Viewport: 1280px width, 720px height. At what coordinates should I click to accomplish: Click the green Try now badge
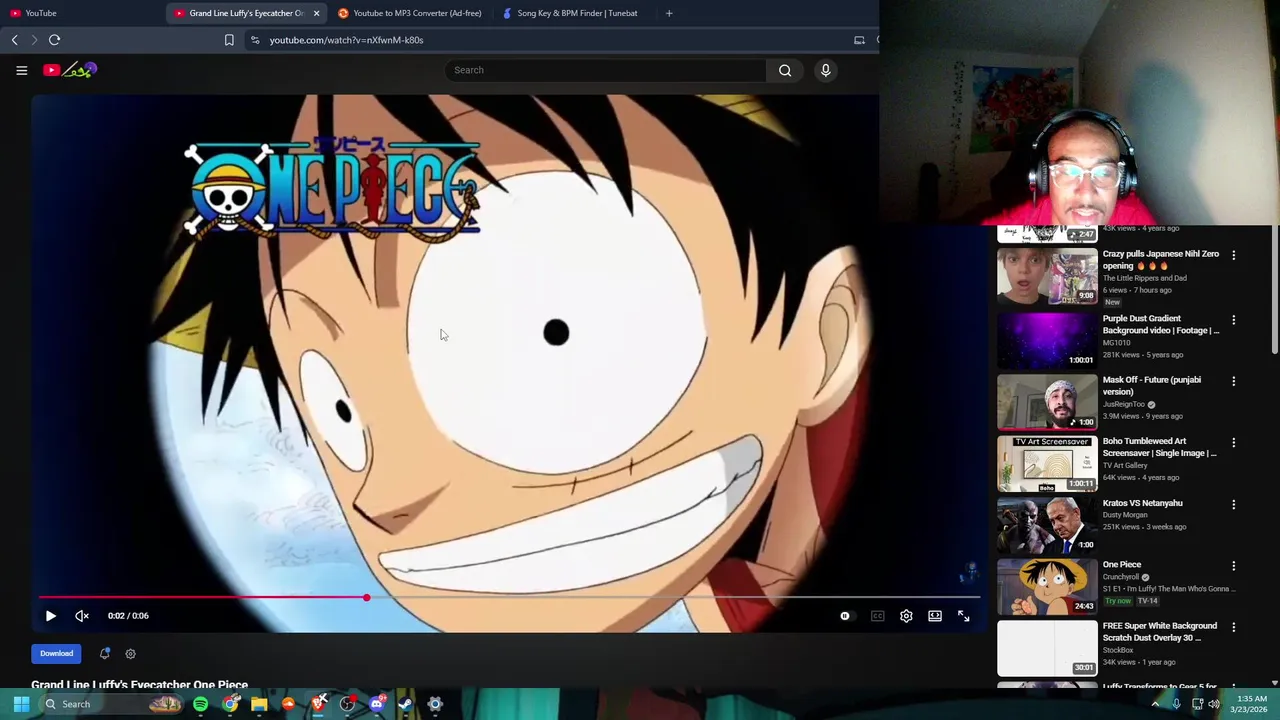(1117, 601)
